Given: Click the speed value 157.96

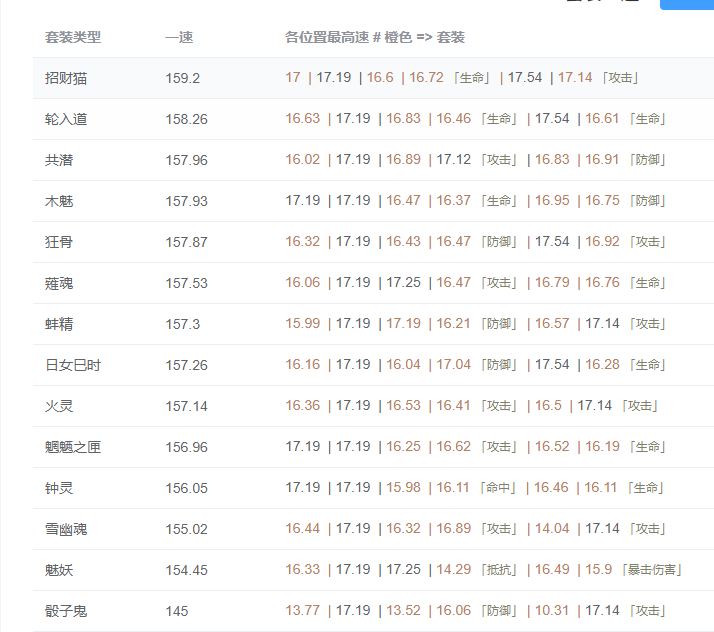Looking at the screenshot, I should coord(186,160).
